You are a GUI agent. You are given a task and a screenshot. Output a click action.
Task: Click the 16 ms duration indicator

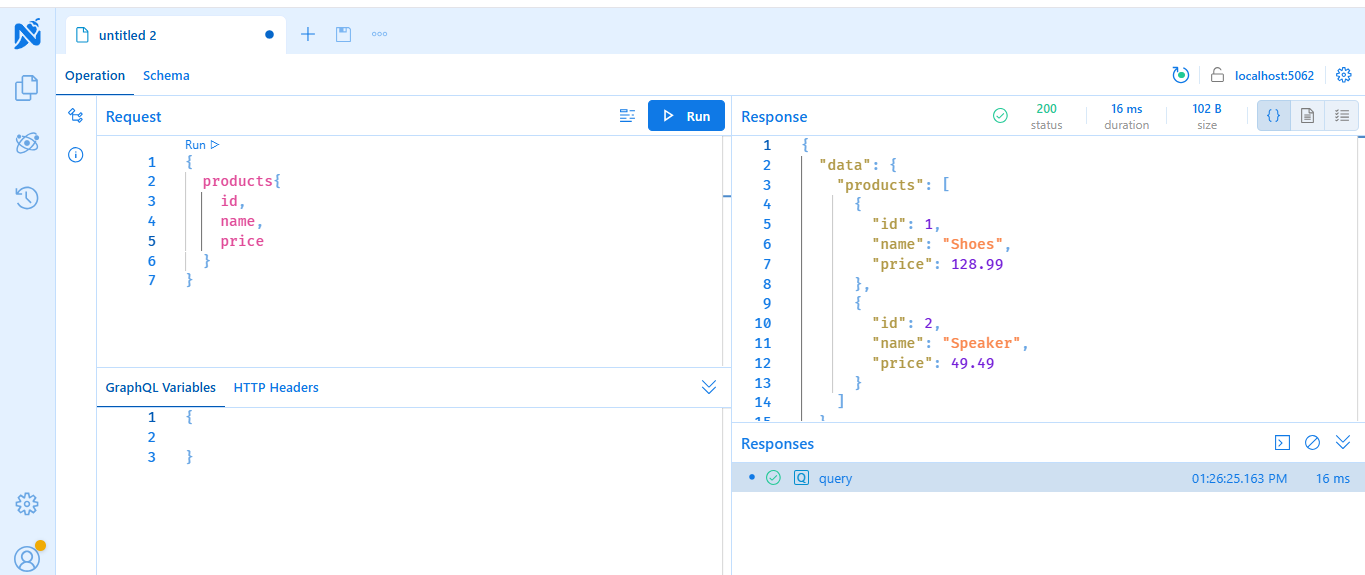tap(1127, 116)
